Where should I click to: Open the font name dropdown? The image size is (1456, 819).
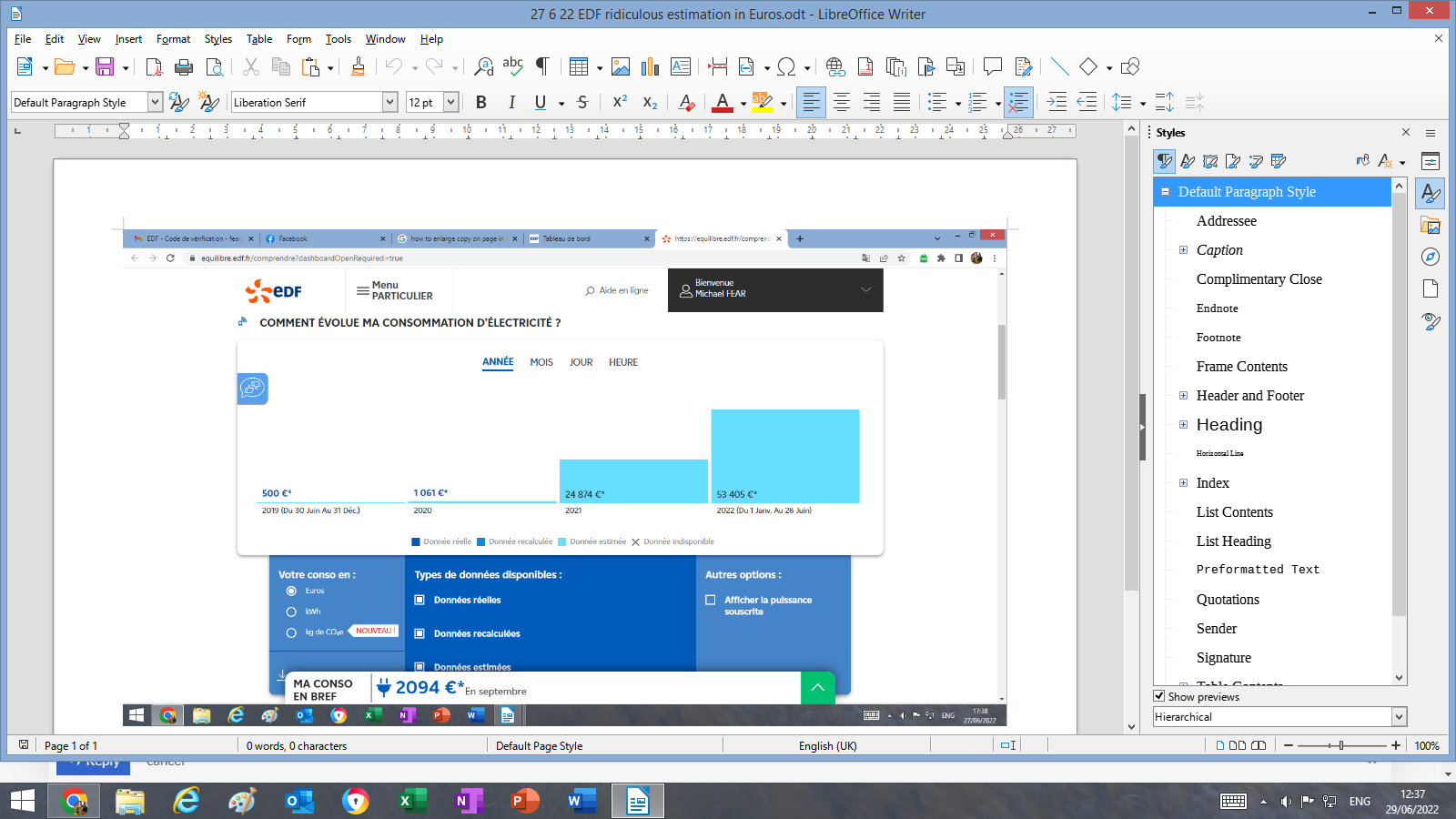[389, 103]
